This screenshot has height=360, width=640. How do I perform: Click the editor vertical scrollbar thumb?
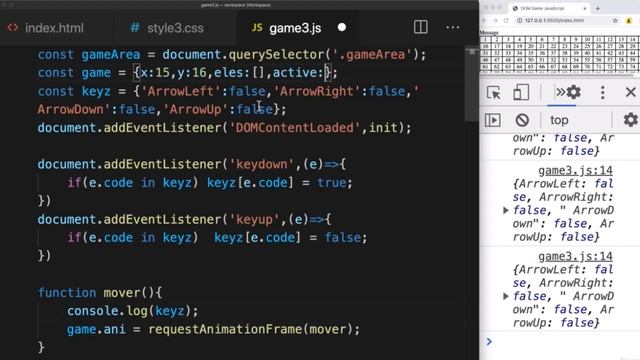click(x=472, y=84)
